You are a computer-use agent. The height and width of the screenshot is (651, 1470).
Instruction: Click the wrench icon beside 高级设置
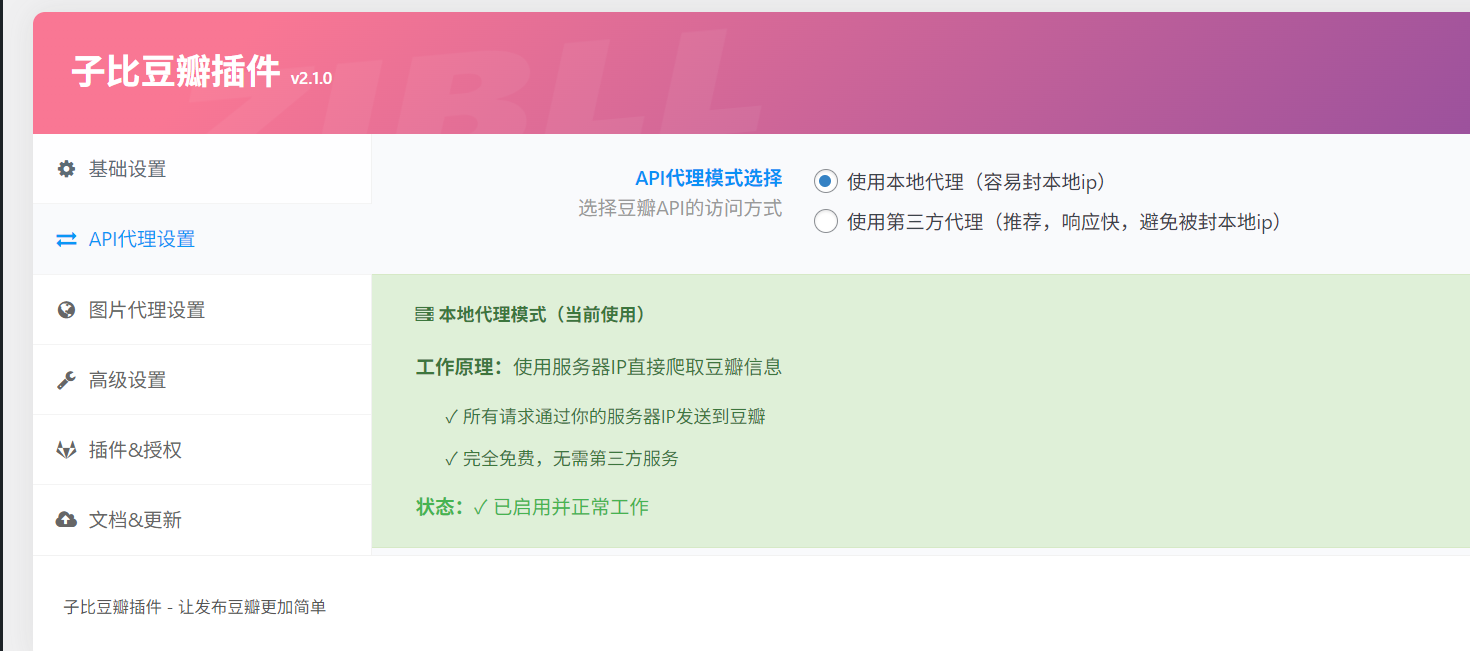point(65,380)
